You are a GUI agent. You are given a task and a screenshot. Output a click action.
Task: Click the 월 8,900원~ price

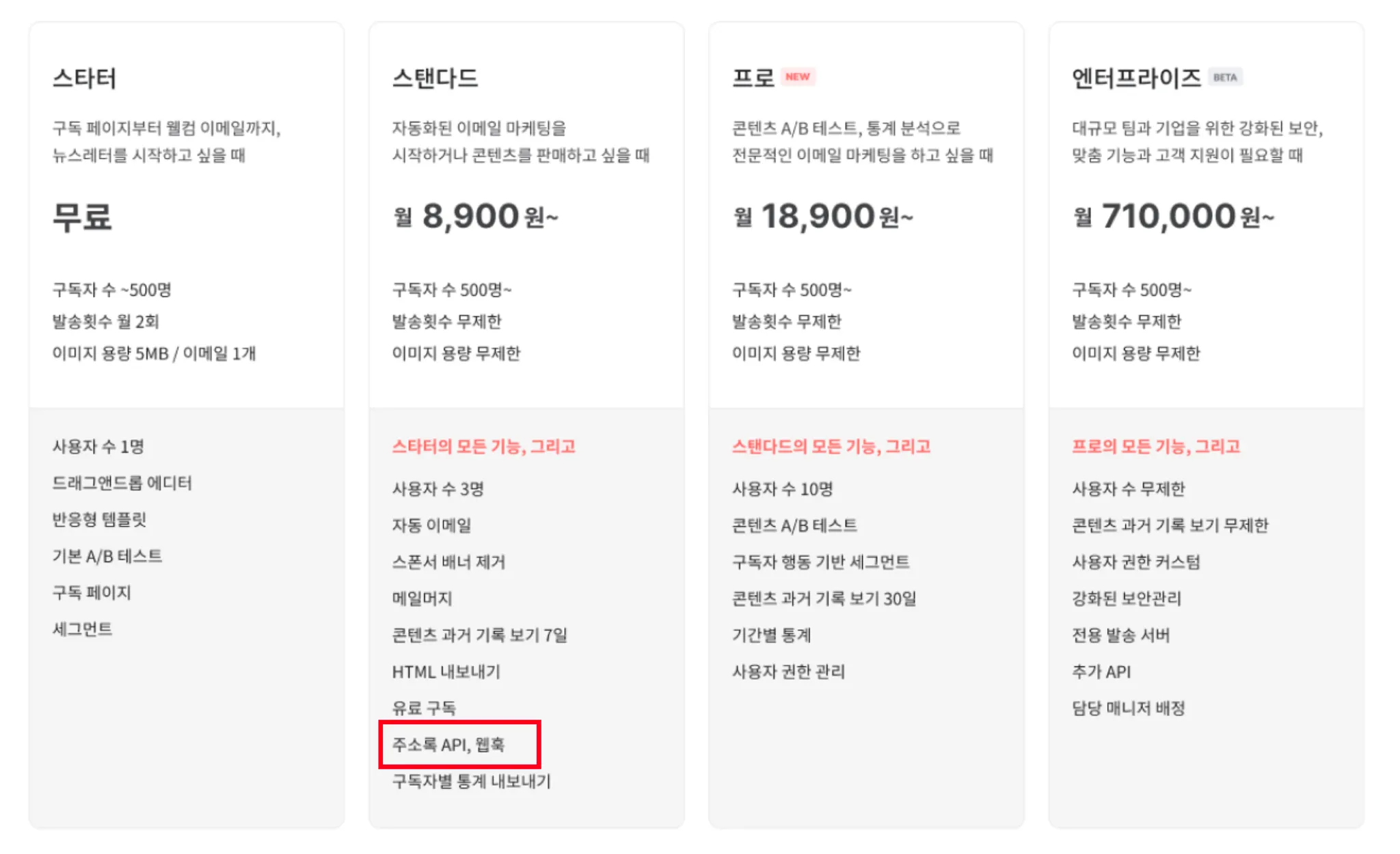476,217
